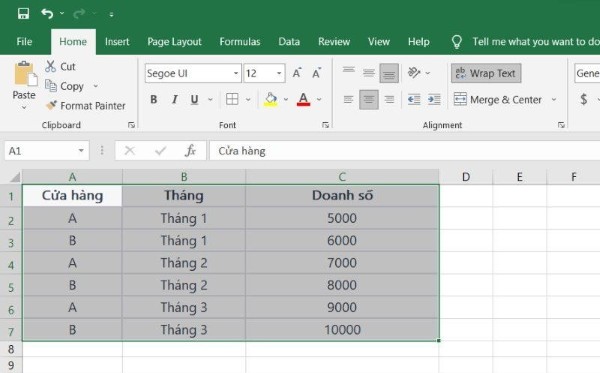600x373 pixels.
Task: Confirm the formula bar entry with checkmark
Action: (160, 151)
